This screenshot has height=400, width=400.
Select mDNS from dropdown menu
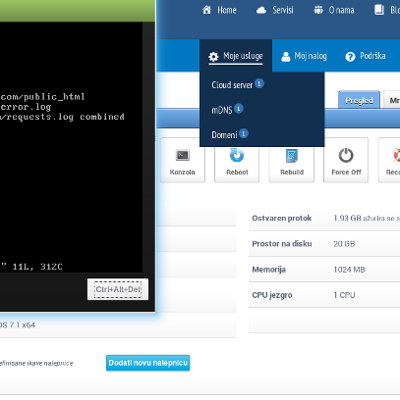click(222, 110)
